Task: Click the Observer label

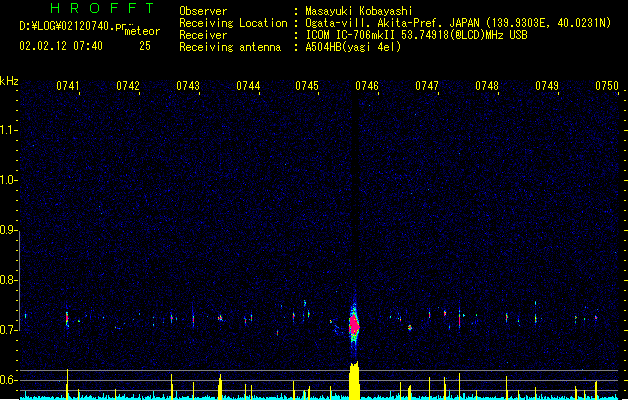Action: [203, 11]
